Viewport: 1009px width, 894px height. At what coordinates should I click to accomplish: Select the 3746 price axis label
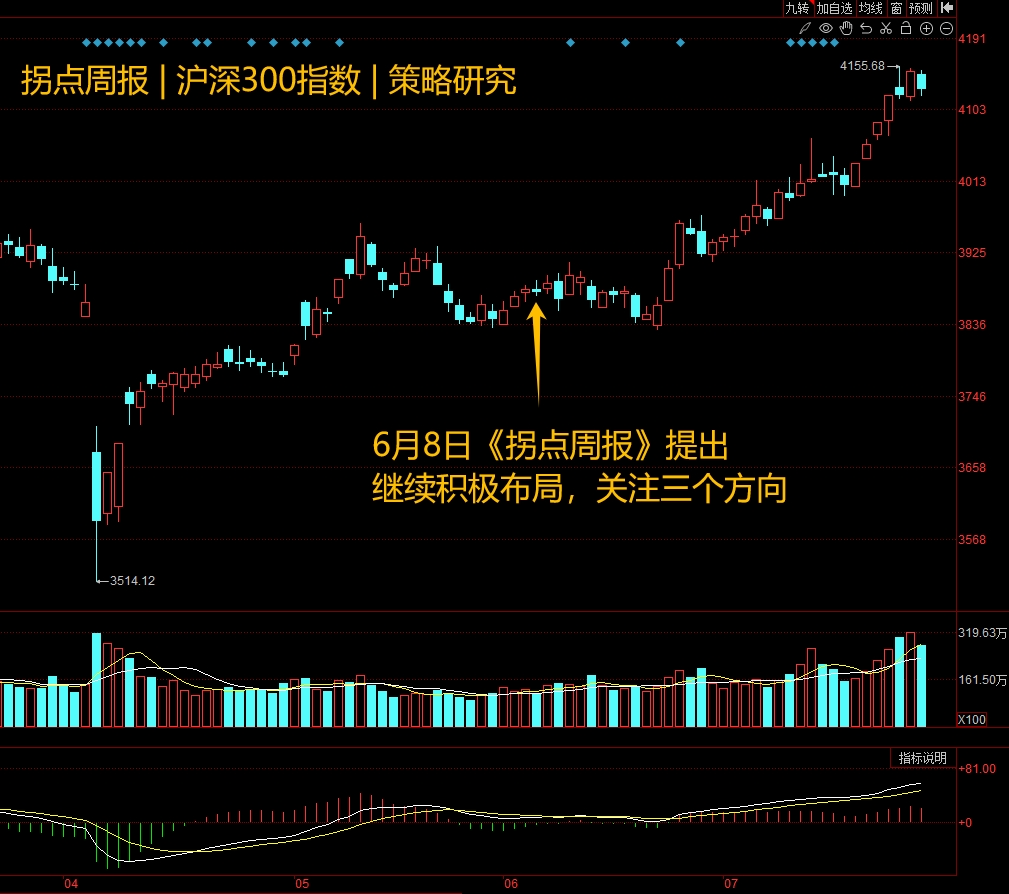(972, 396)
